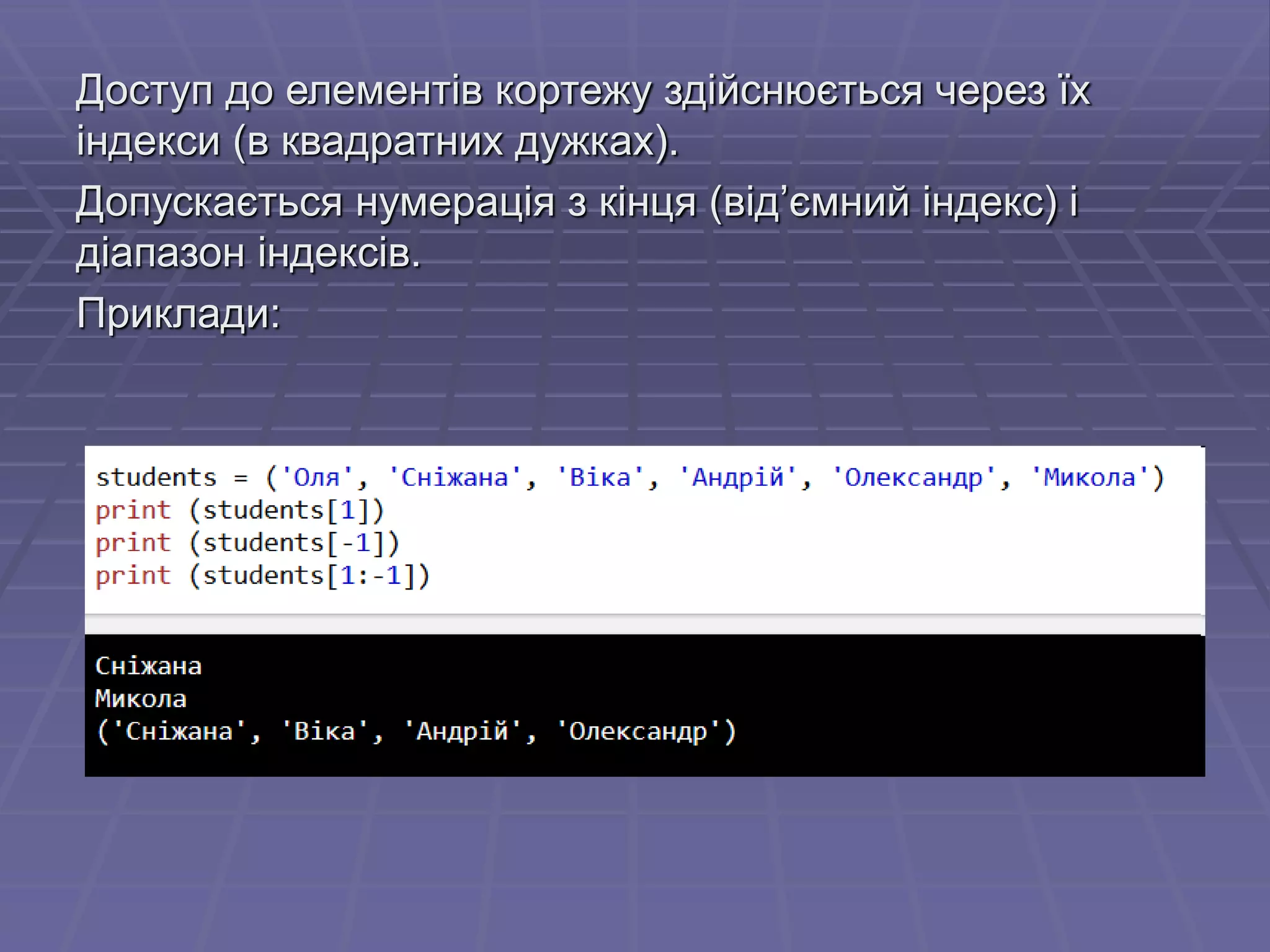Click the text 'діапазон індексів.'
This screenshot has width=1270, height=952.
pyautogui.click(x=248, y=254)
